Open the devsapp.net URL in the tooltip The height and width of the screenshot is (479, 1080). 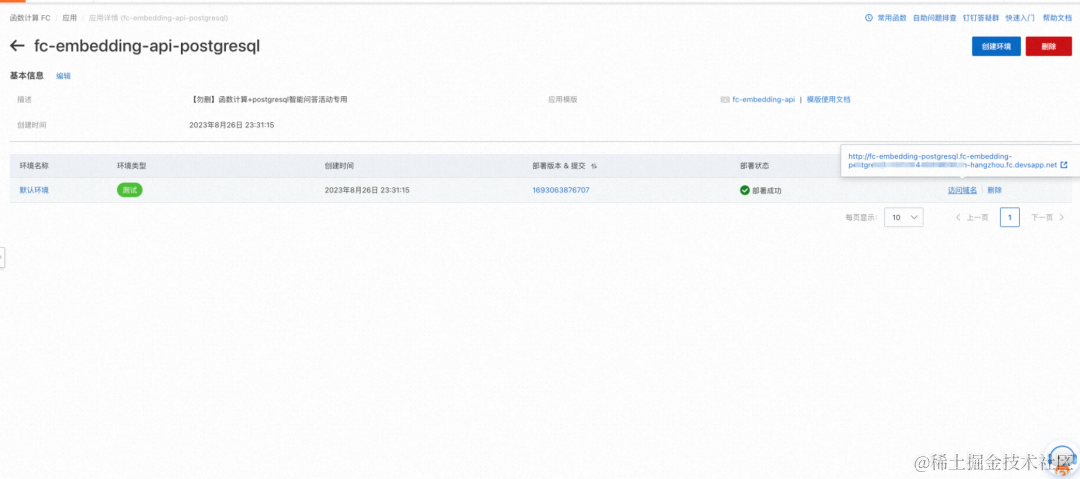pos(953,161)
